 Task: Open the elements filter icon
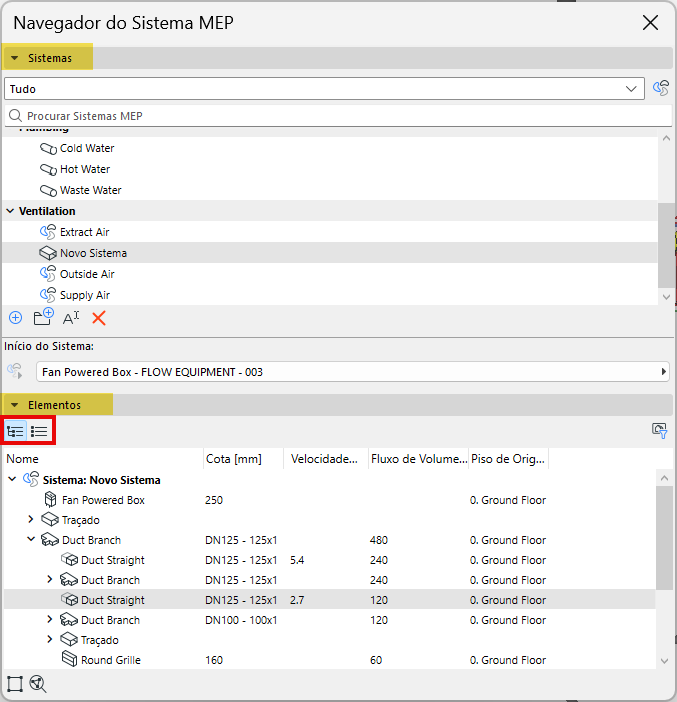(x=660, y=431)
